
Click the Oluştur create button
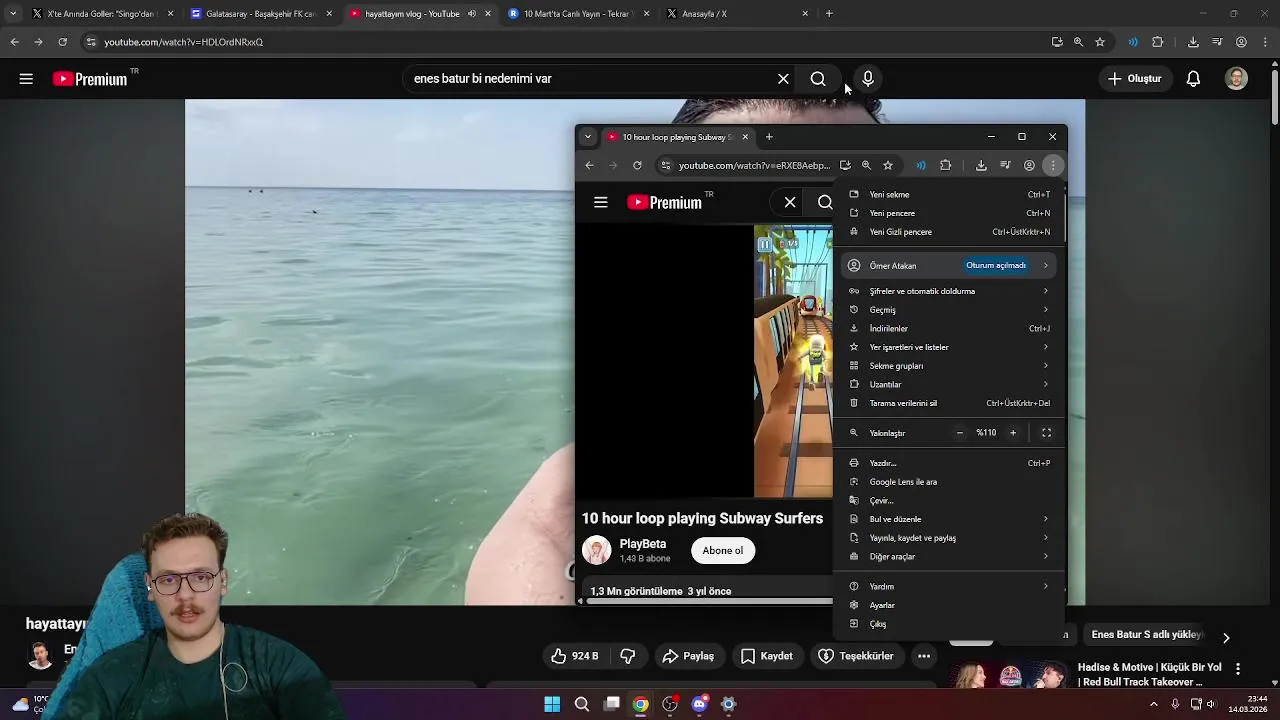click(1134, 79)
